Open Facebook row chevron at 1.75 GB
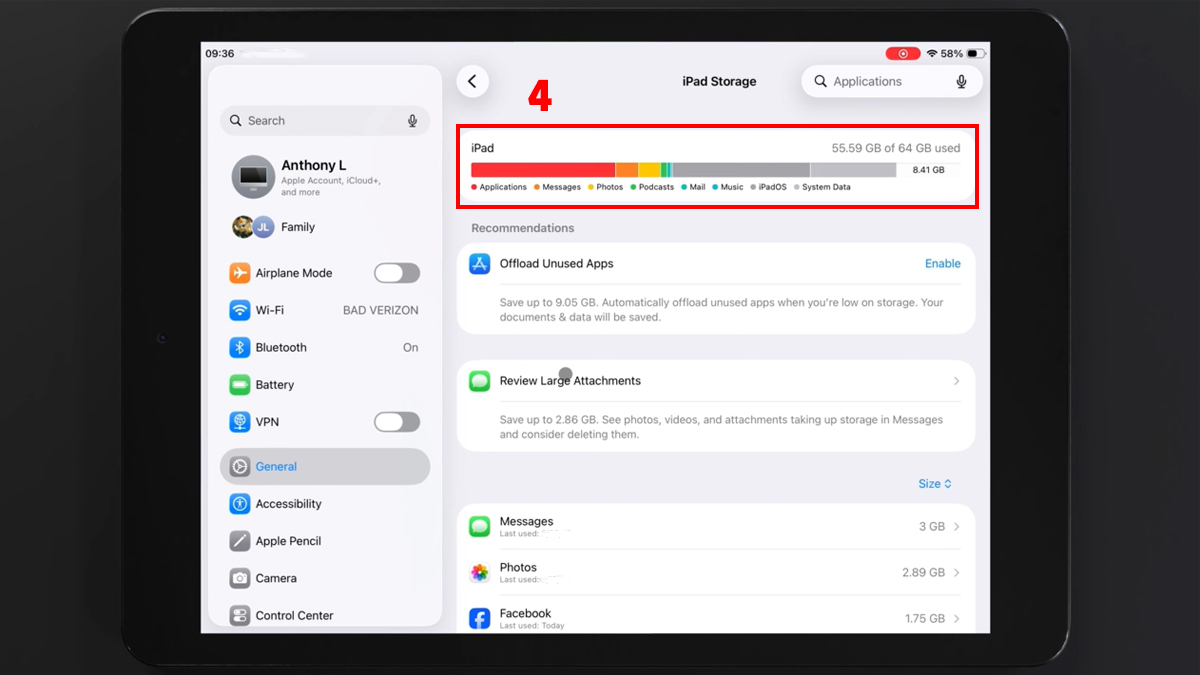This screenshot has width=1200, height=675. pos(957,619)
